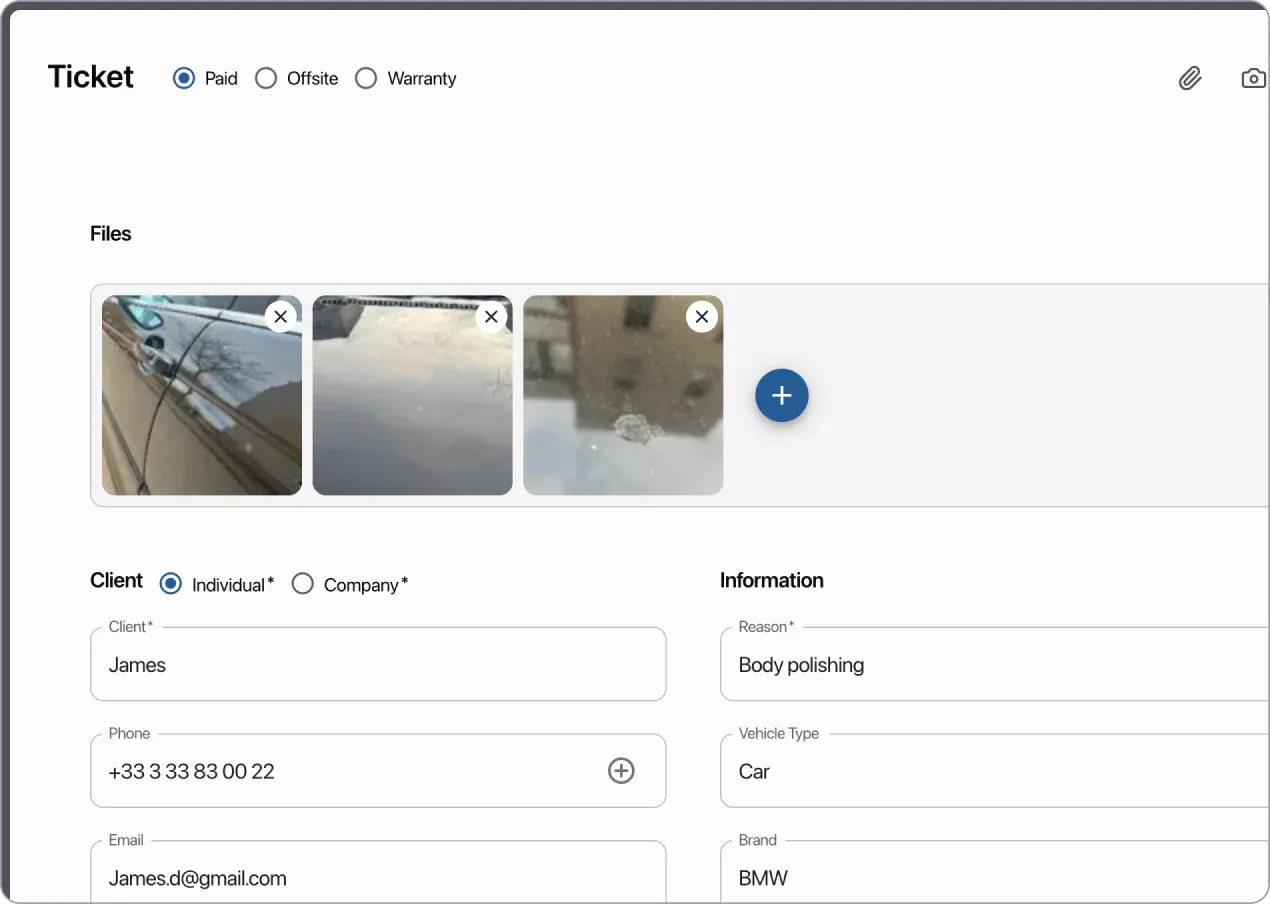Switch client type to Company

pos(303,583)
